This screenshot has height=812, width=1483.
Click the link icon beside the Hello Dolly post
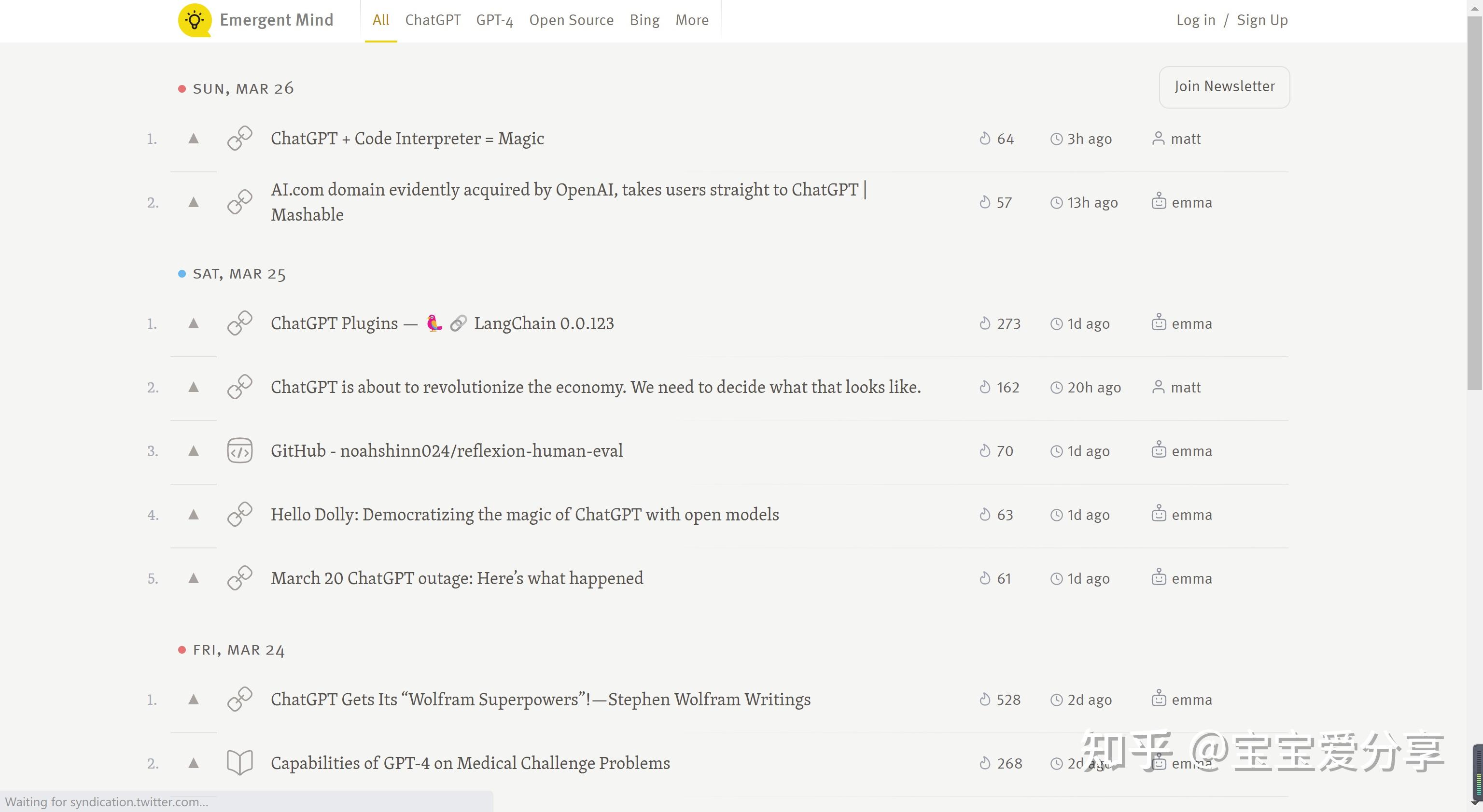tap(239, 514)
